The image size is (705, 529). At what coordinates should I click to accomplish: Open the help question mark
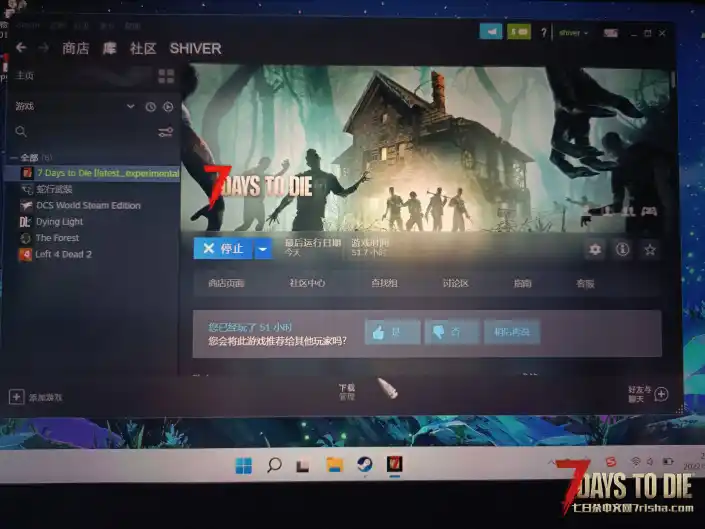(544, 32)
